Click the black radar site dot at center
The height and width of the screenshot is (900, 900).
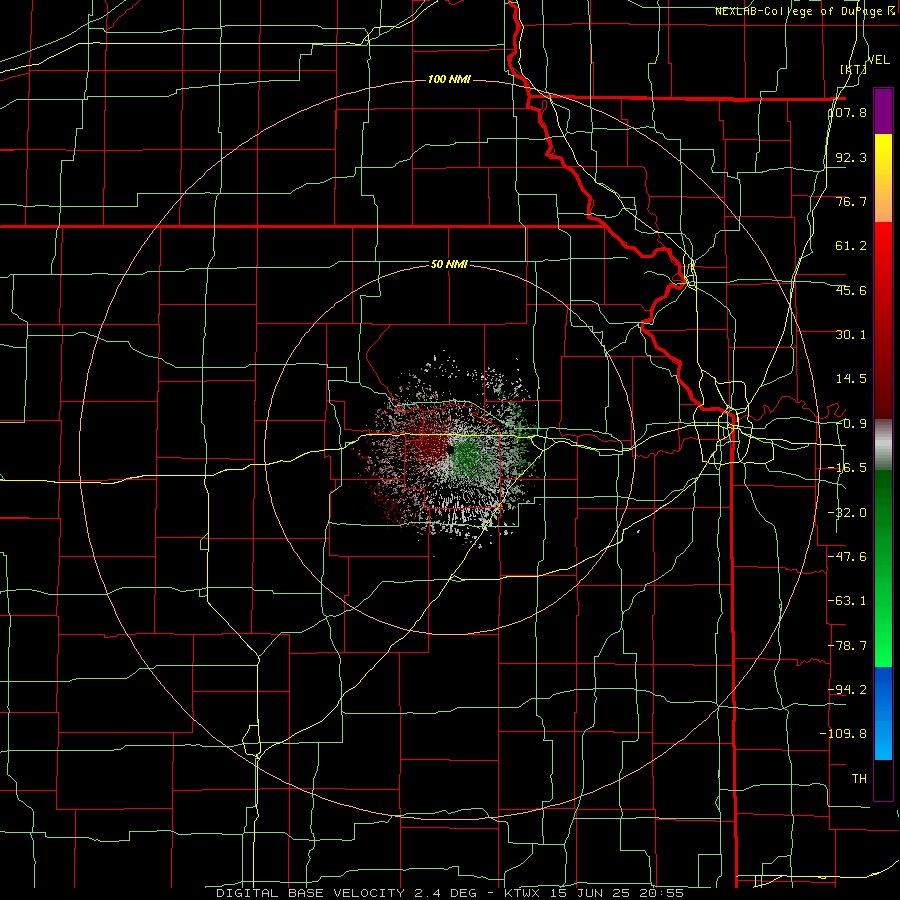449,450
